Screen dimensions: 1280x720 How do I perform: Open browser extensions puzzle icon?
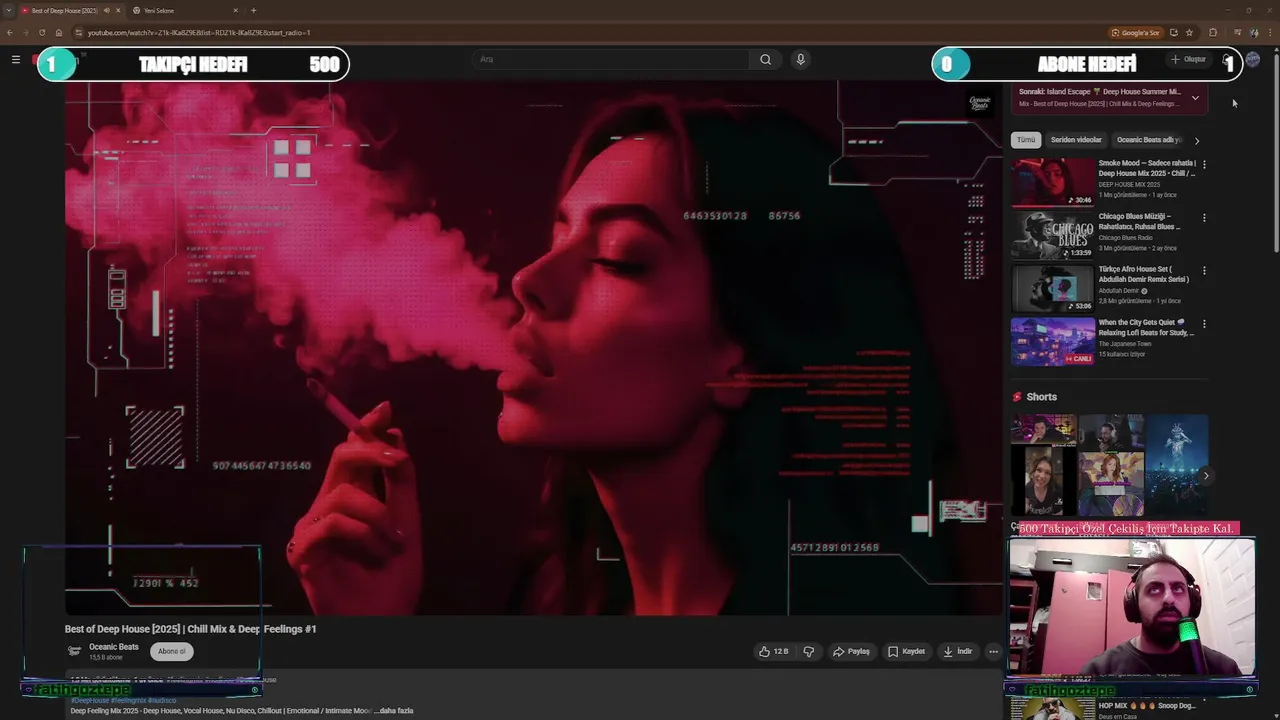coord(1213,32)
